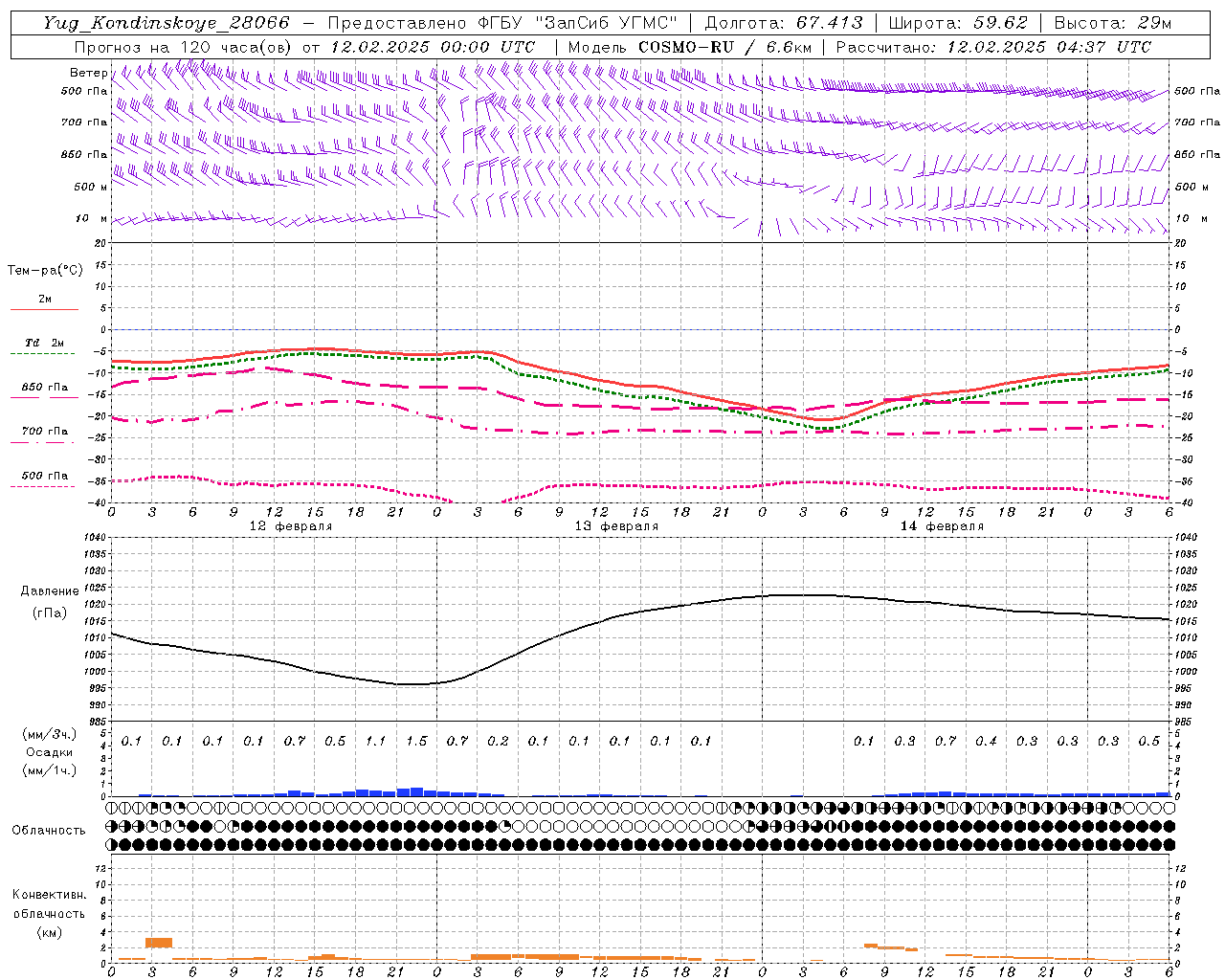Screen dimensions: 1225x980
Task: Click the solid line sample under 2м legend
Action: coord(44,309)
